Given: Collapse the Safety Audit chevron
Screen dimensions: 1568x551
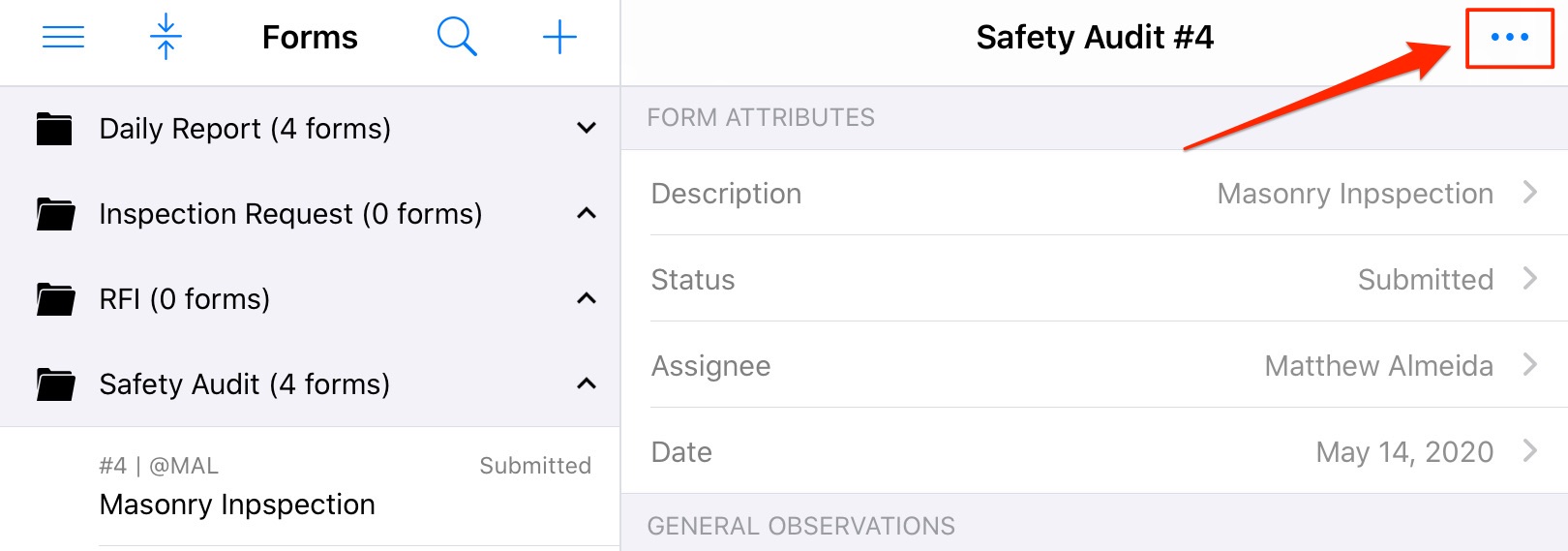Looking at the screenshot, I should coord(587,383).
